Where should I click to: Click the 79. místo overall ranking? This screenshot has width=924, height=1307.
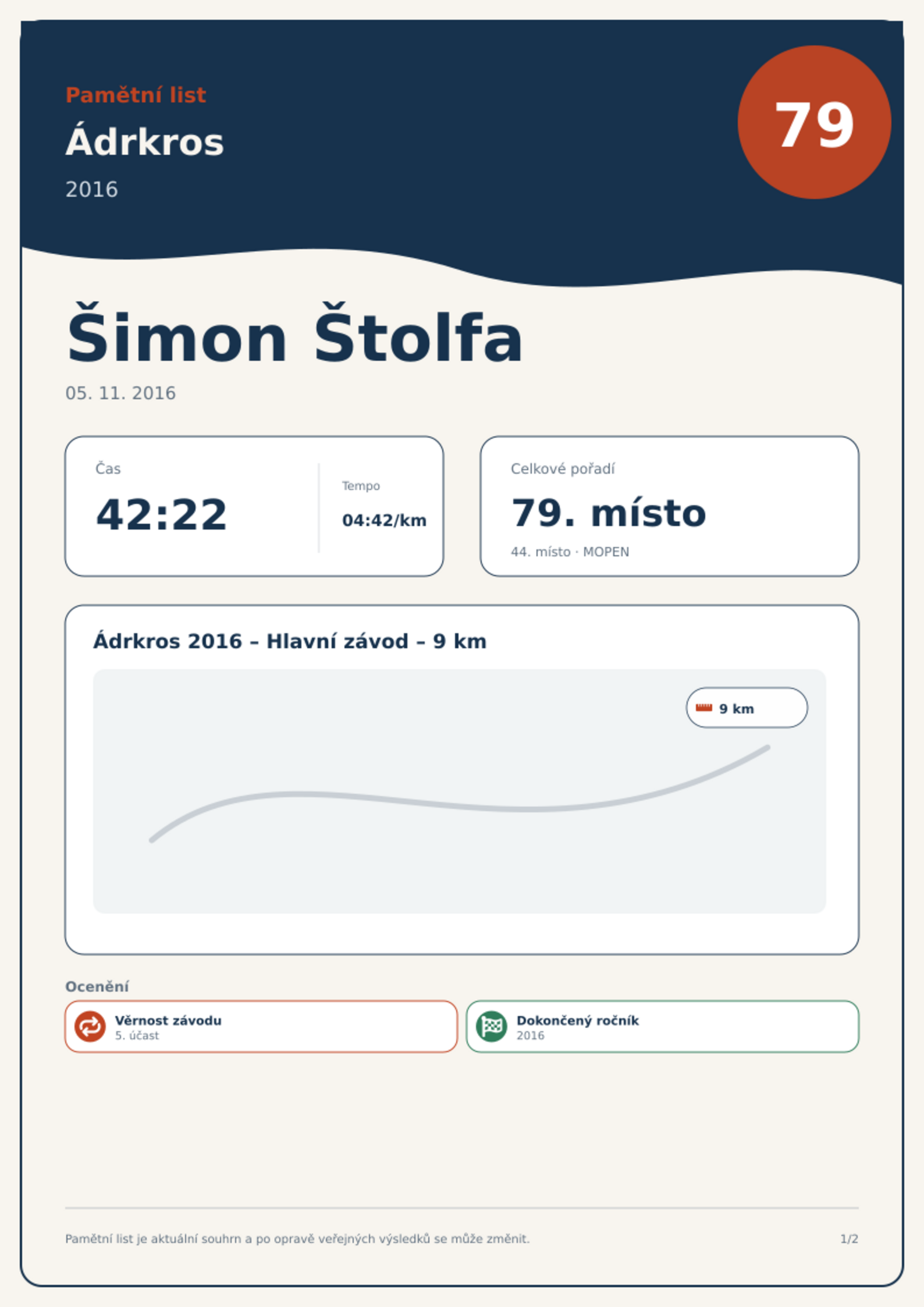tap(608, 513)
